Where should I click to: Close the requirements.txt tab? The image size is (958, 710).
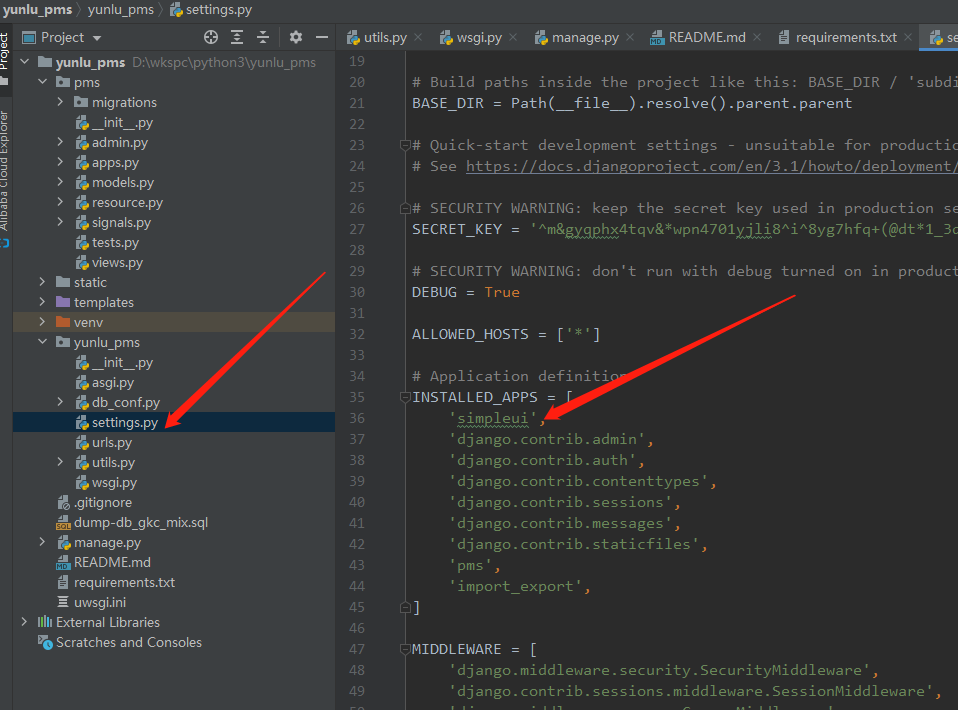(908, 37)
